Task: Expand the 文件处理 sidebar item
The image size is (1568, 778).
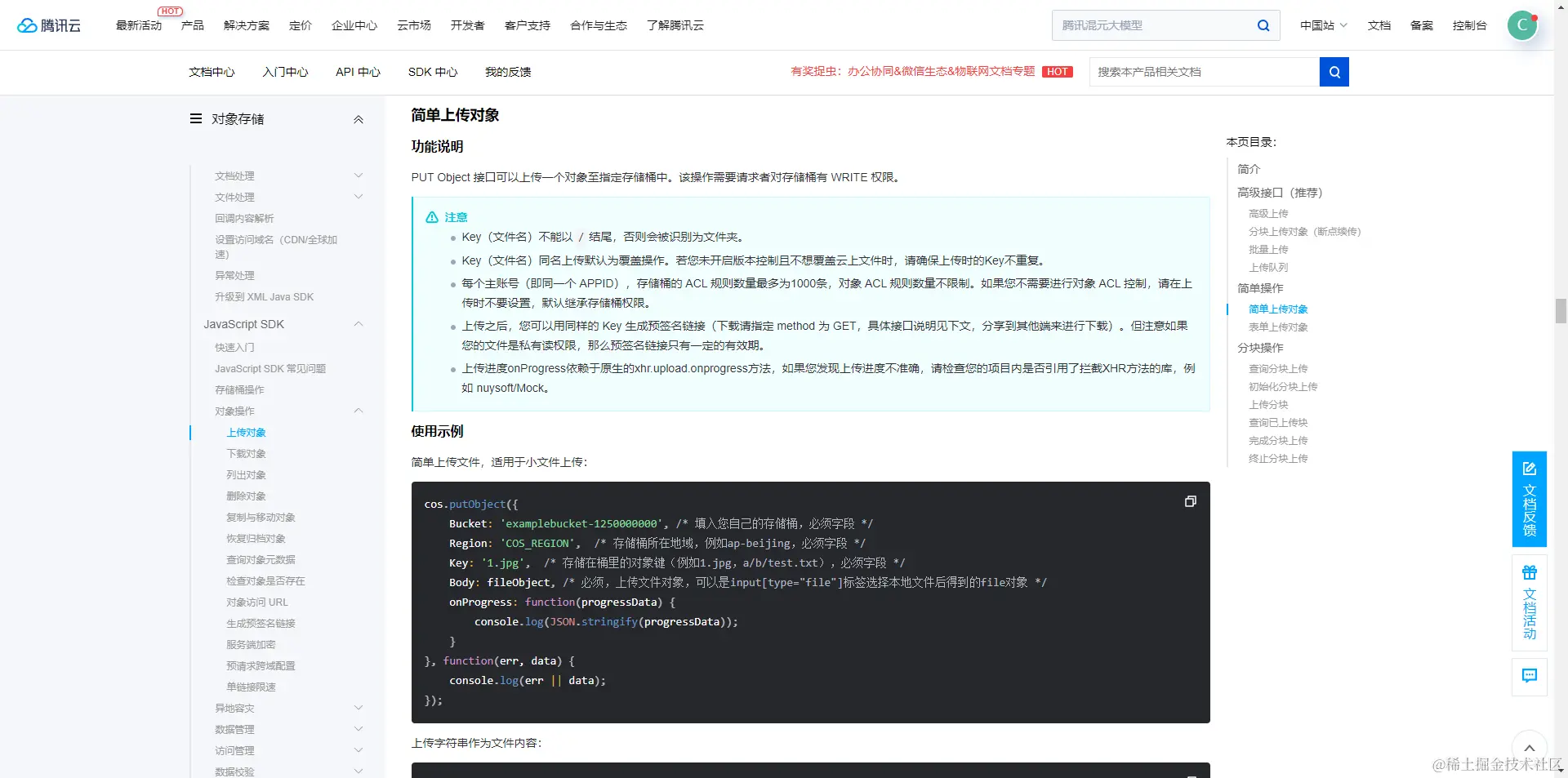Action: (359, 197)
